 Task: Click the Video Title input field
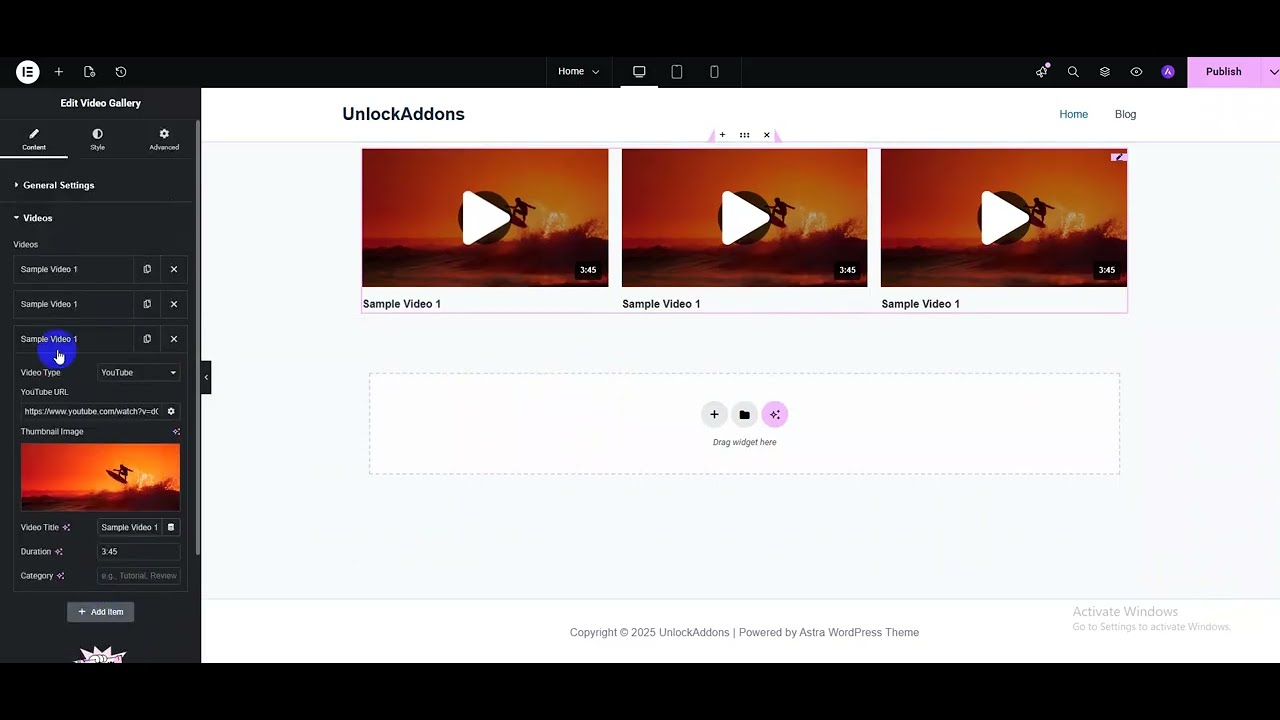pyautogui.click(x=130, y=527)
